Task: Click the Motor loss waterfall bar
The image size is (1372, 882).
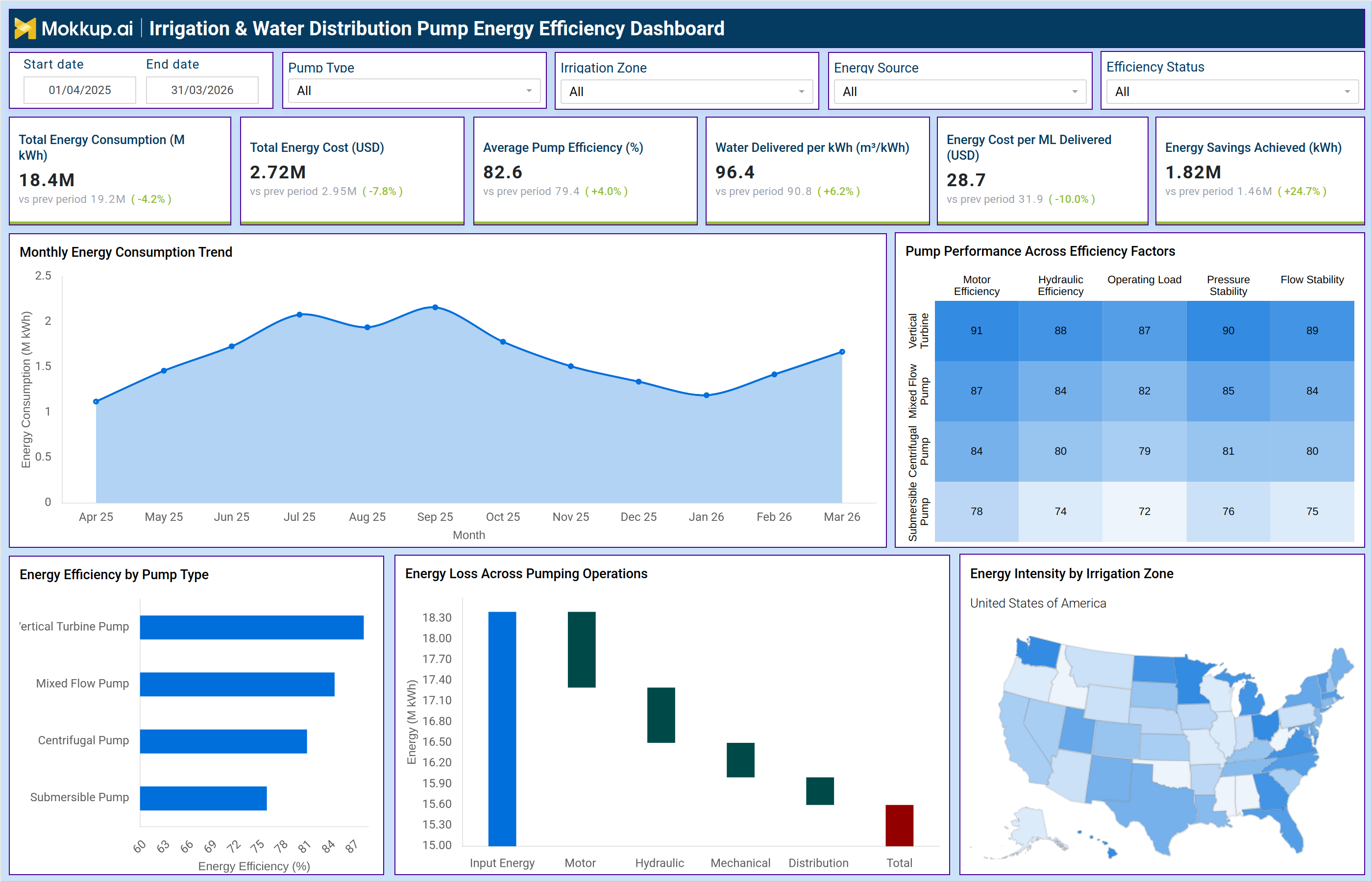Action: pyautogui.click(x=582, y=649)
